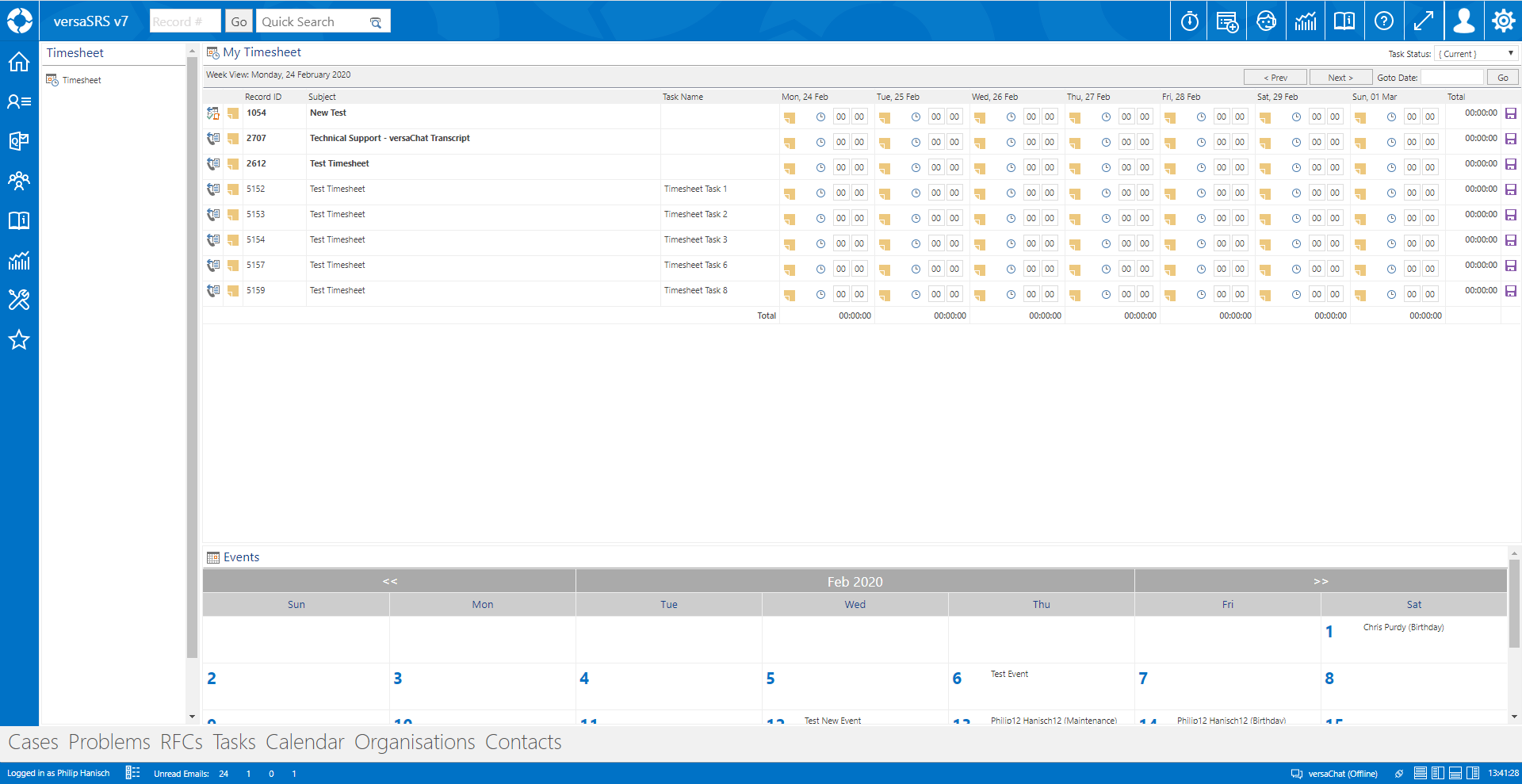This screenshot has height=784, width=1522.
Task: Open the help question mark icon
Action: click(x=1383, y=21)
